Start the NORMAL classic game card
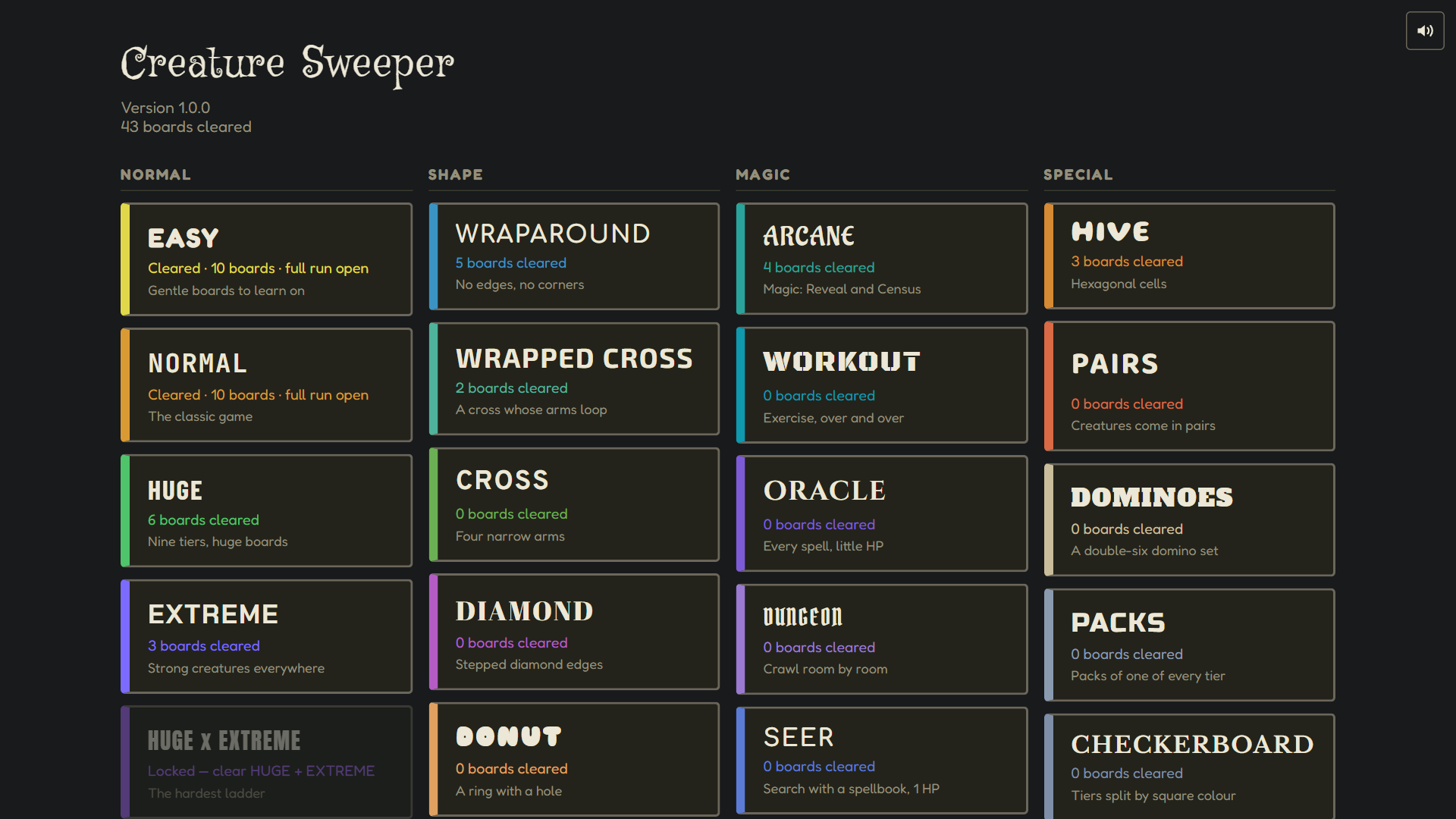The height and width of the screenshot is (819, 1456). 266,384
